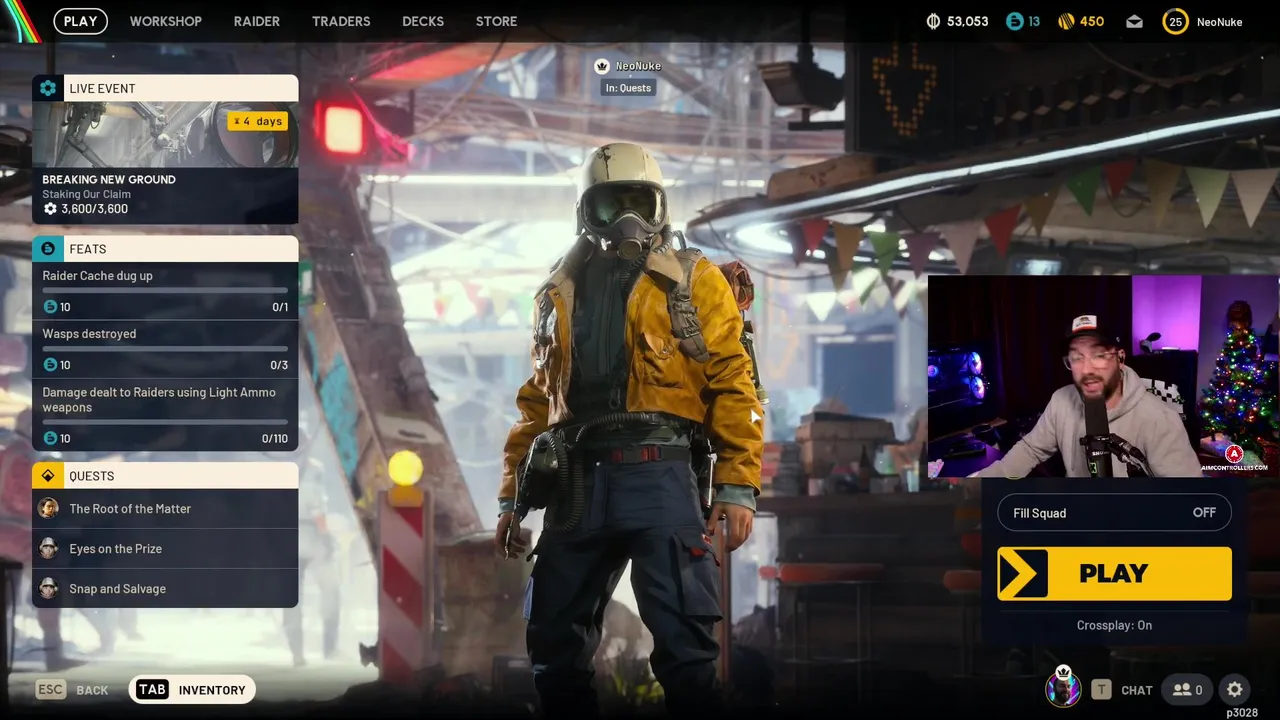
Task: Click the 0/3 Wasps counter
Action: click(x=279, y=365)
